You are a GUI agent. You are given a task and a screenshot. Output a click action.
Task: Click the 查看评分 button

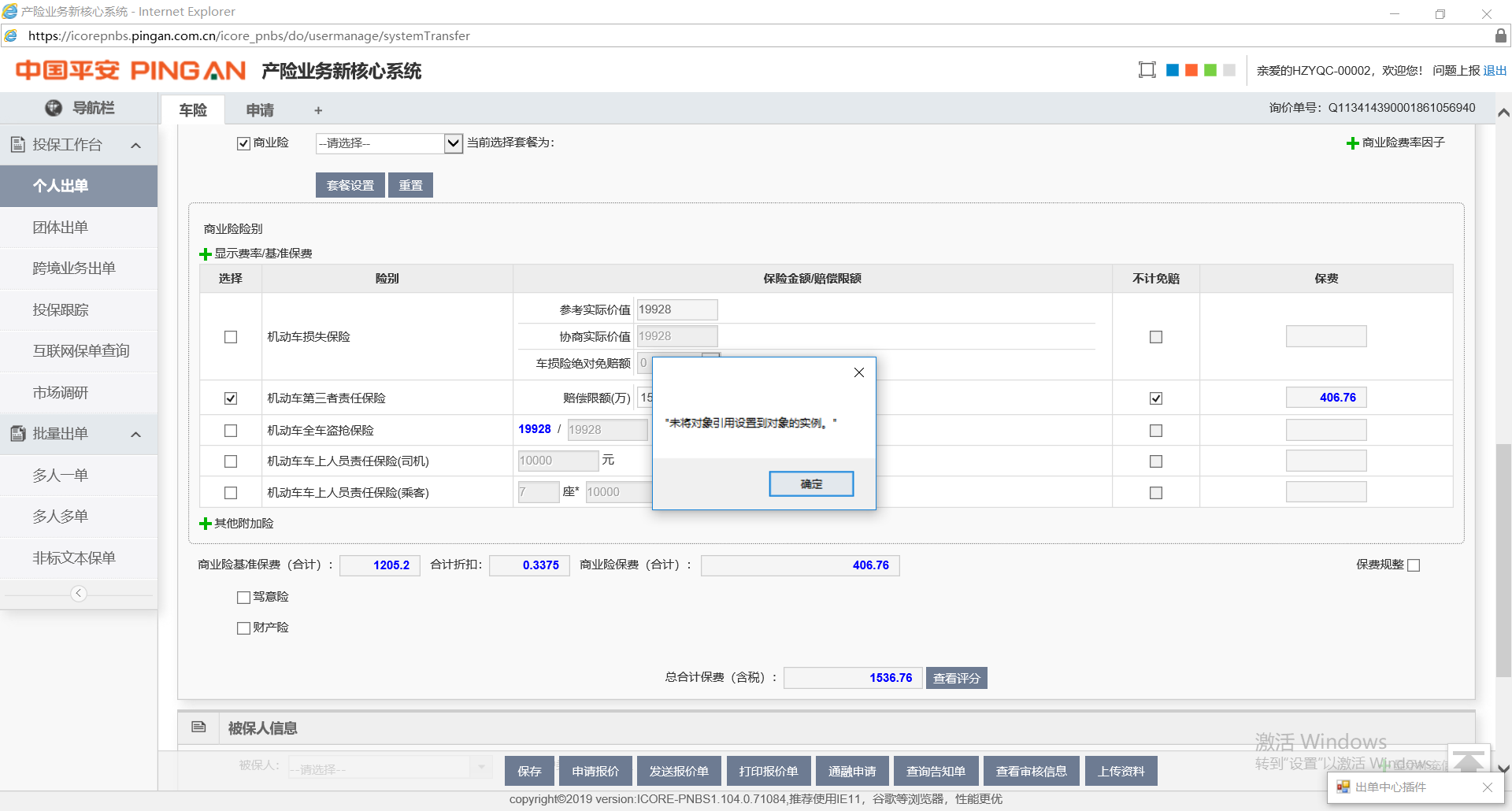click(956, 678)
